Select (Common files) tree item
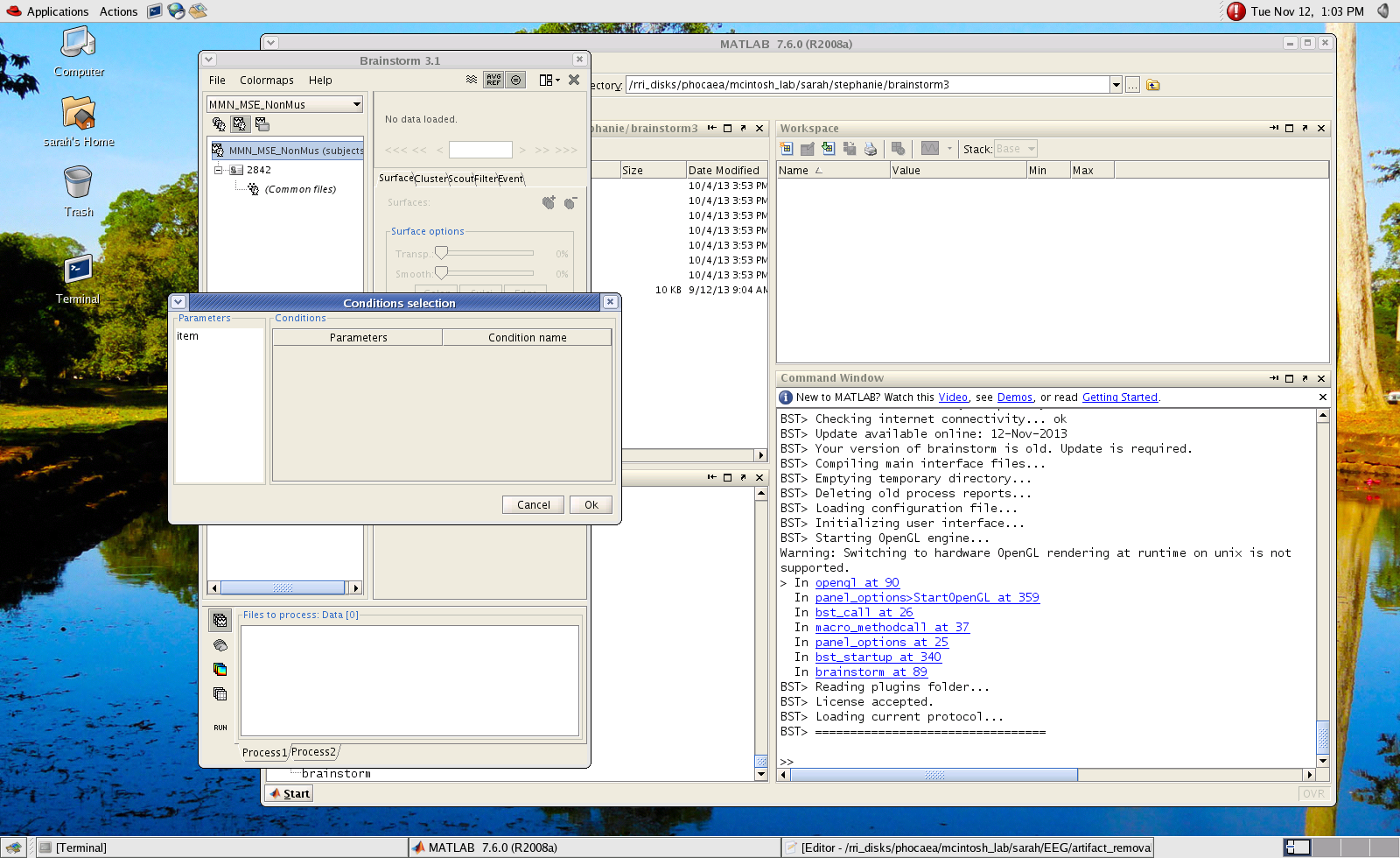1400x858 pixels. click(300, 189)
